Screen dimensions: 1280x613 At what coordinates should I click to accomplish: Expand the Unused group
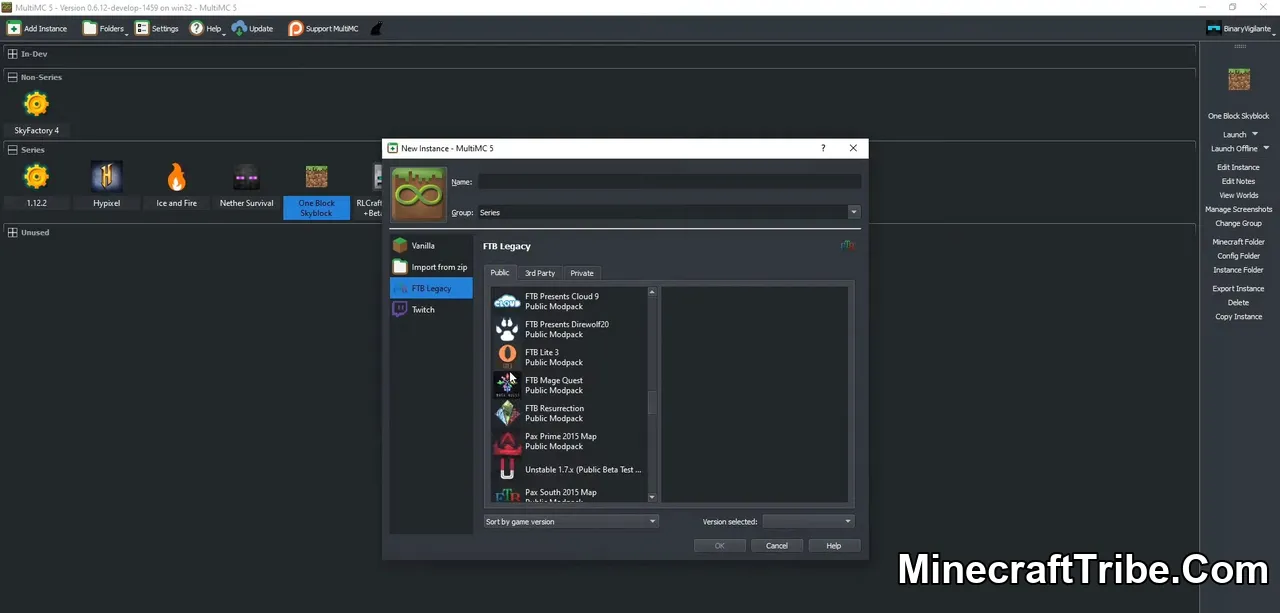(12, 232)
